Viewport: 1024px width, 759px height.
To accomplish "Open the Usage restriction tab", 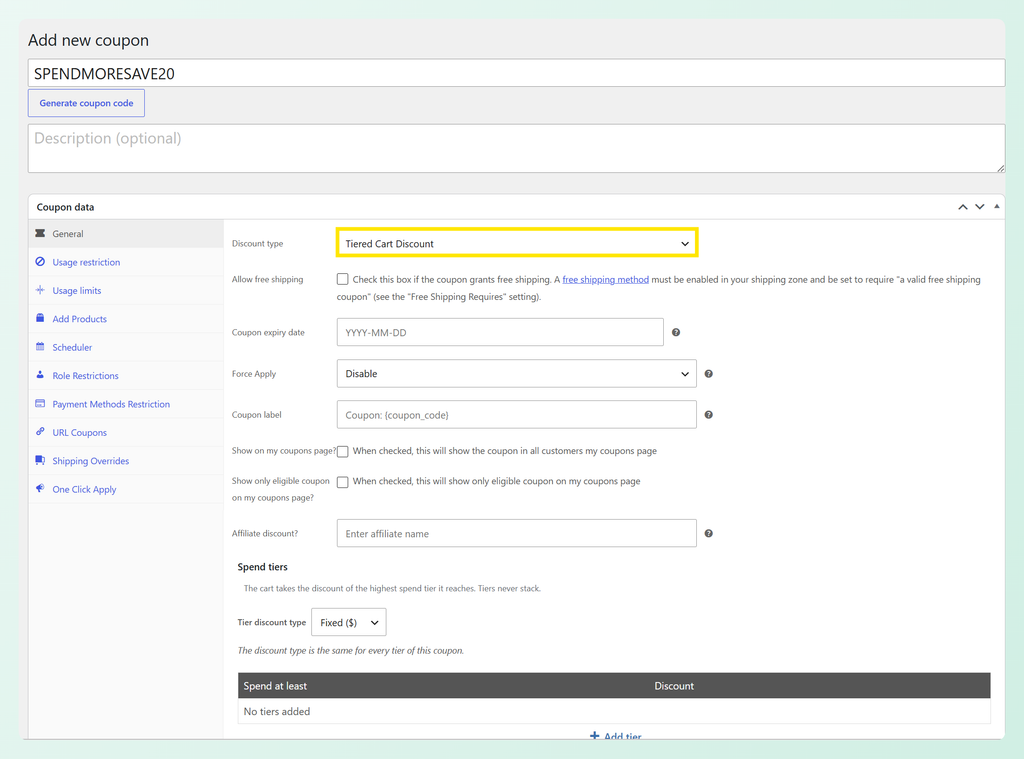I will [x=126, y=262].
